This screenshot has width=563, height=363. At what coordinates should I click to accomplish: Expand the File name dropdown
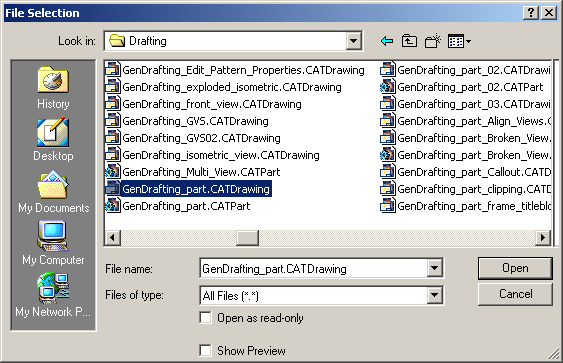(x=434, y=268)
